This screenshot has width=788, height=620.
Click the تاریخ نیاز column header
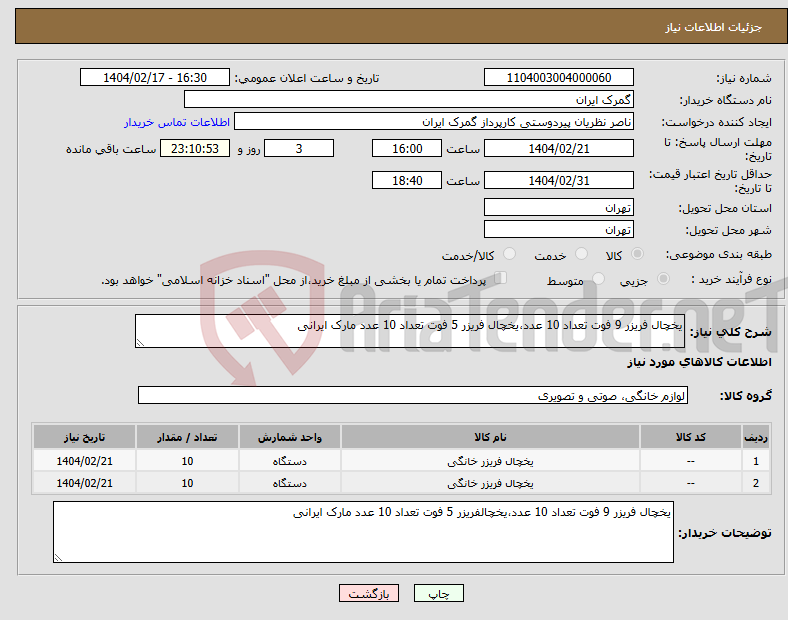pyautogui.click(x=84, y=437)
